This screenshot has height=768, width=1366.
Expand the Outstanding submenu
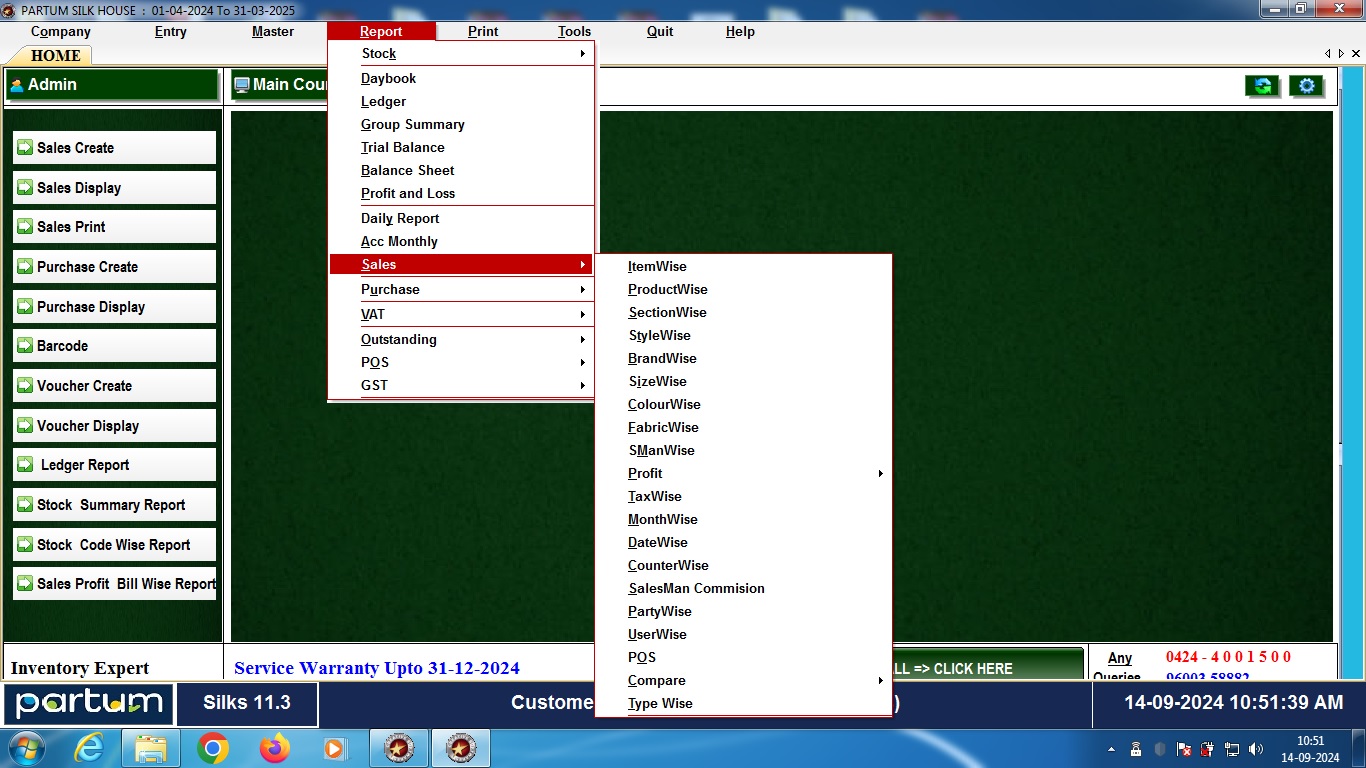[x=582, y=339]
